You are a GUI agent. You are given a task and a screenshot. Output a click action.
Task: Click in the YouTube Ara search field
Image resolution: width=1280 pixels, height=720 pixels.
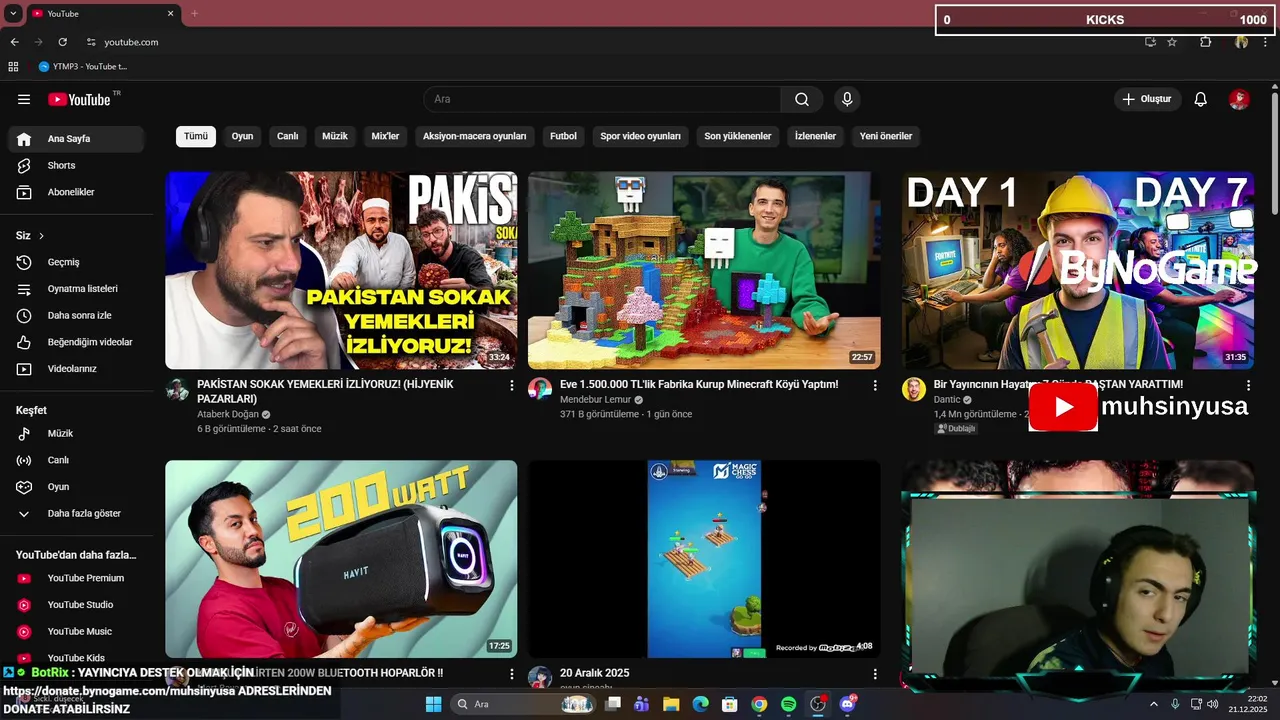click(602, 99)
